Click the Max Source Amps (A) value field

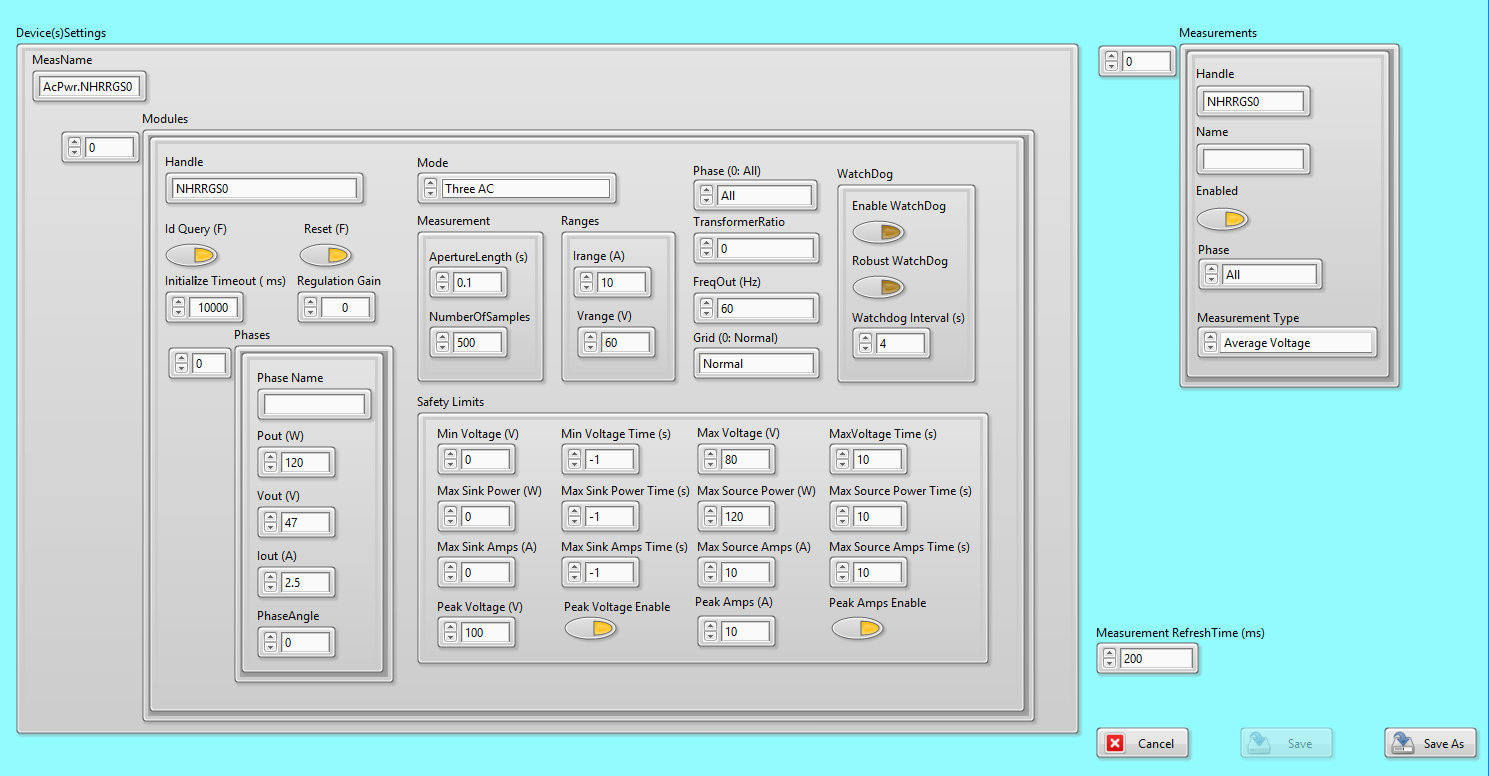(x=745, y=573)
